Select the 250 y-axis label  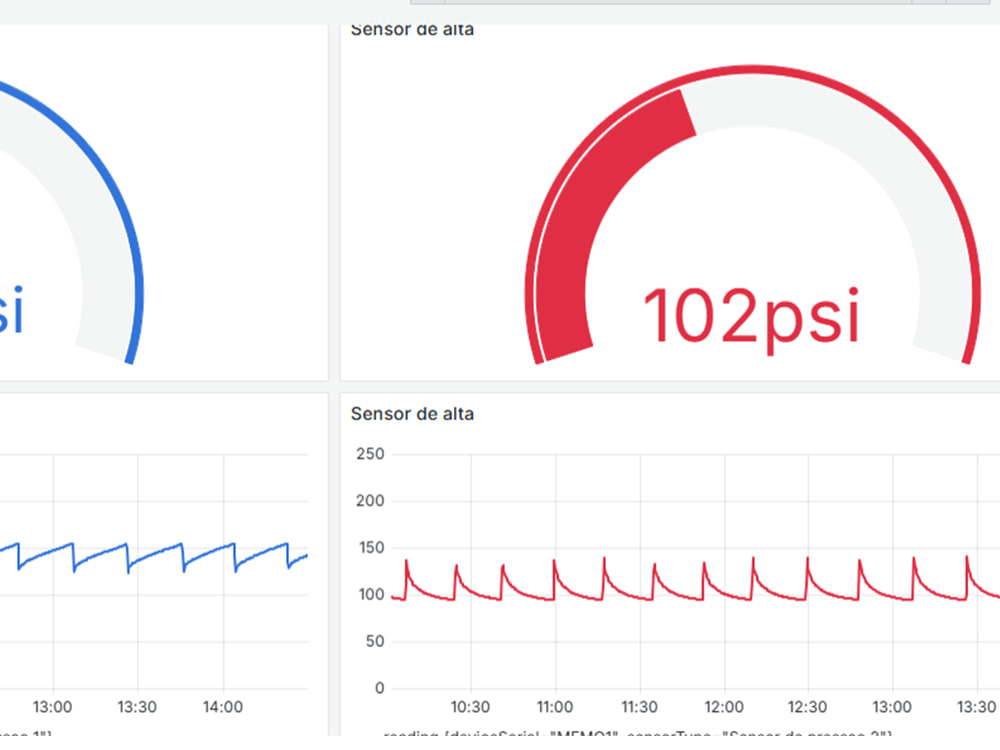point(370,454)
